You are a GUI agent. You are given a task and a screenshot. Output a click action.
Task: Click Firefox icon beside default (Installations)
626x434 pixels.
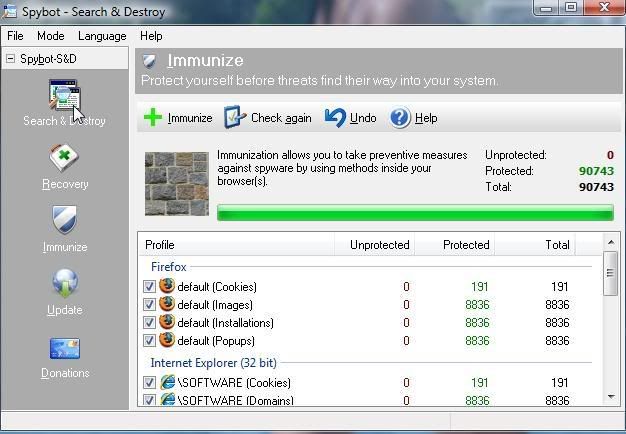[167, 322]
